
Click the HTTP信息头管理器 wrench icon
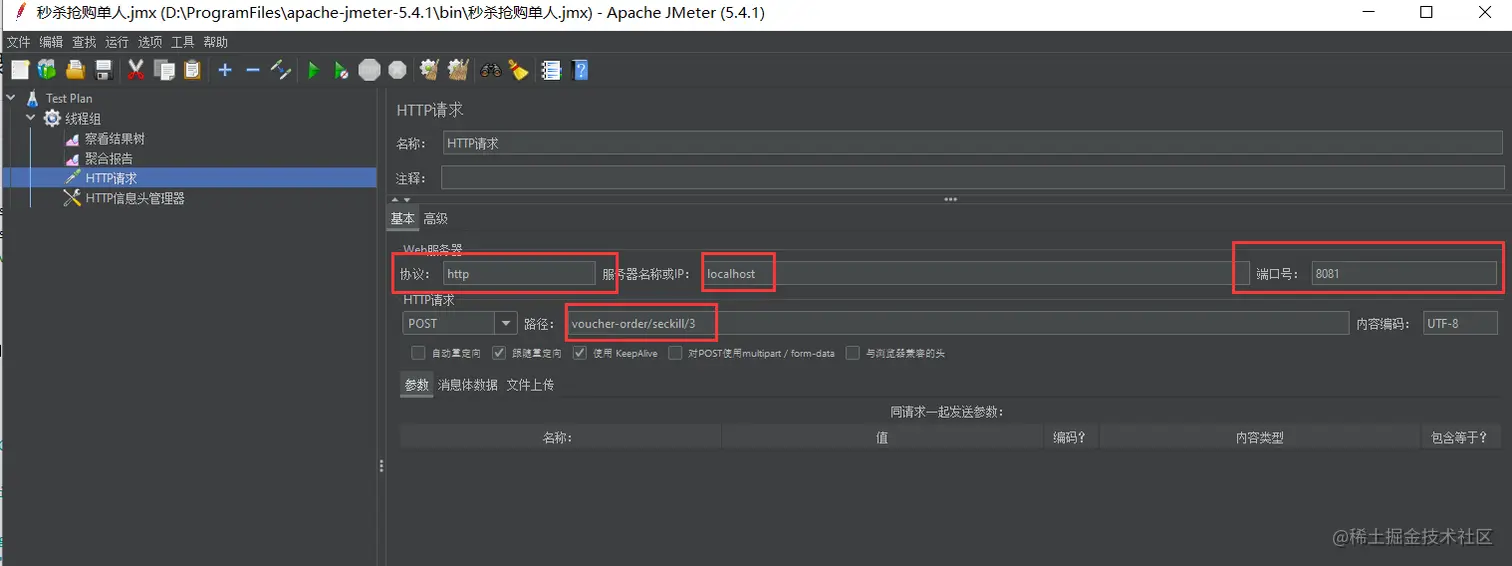pyautogui.click(x=72, y=198)
